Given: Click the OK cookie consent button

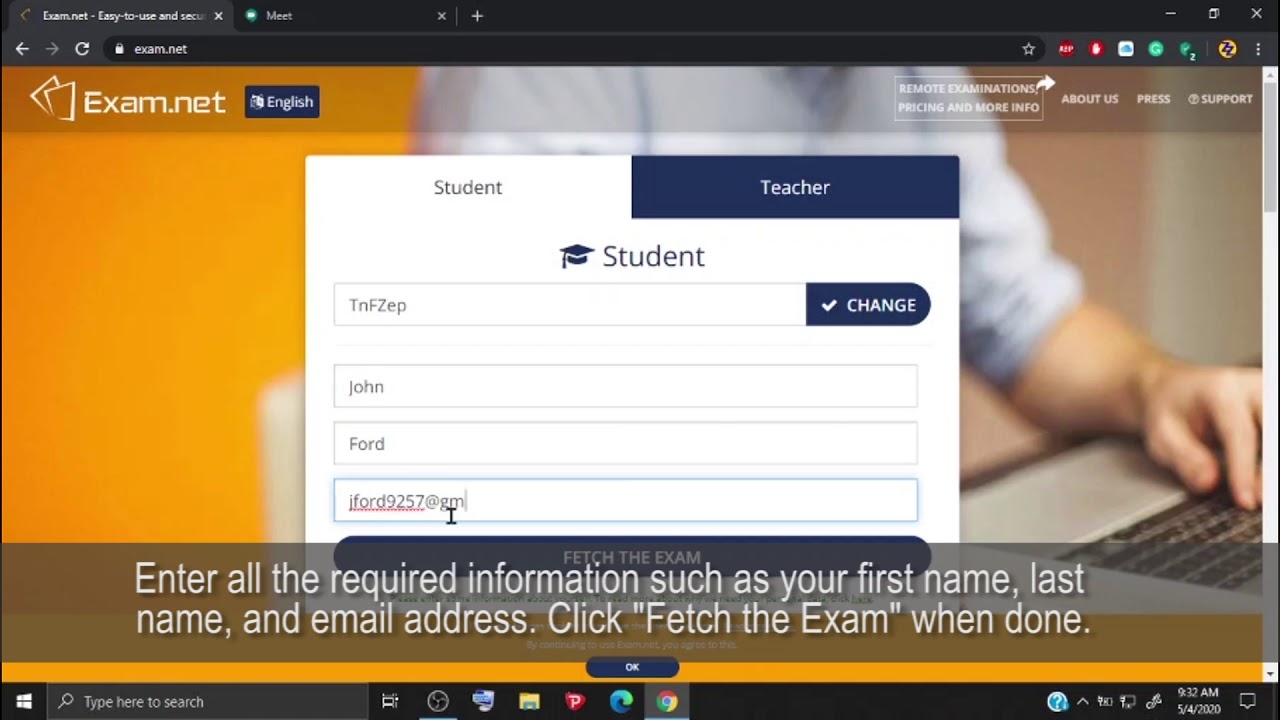Looking at the screenshot, I should (632, 667).
